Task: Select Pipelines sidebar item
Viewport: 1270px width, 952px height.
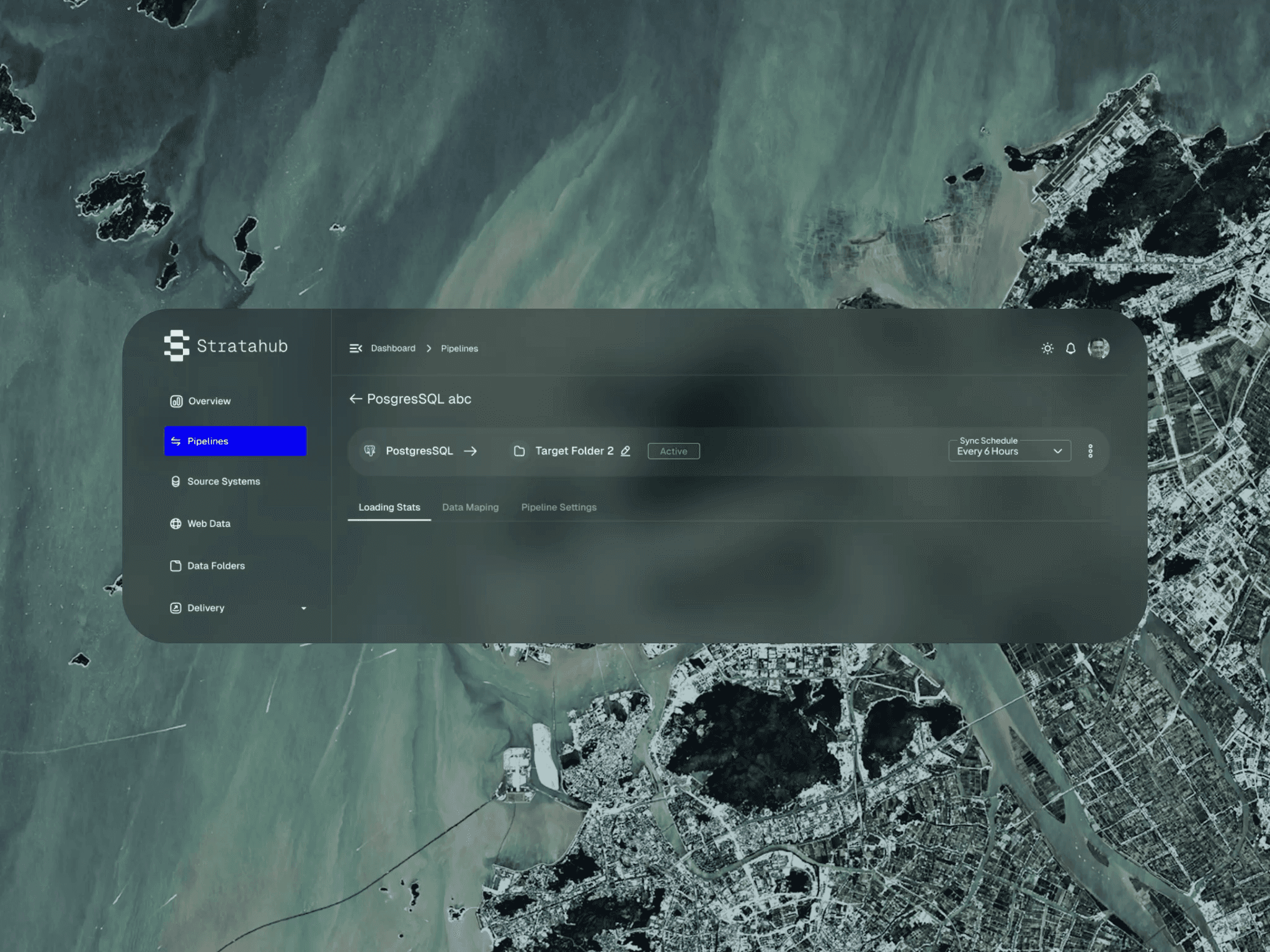Action: (235, 441)
